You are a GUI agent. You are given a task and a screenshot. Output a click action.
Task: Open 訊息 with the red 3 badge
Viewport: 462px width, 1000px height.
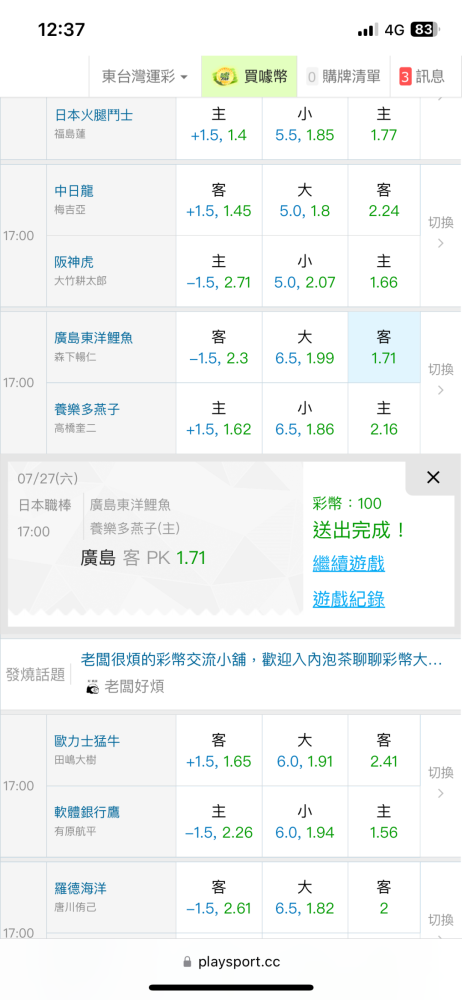tap(421, 77)
